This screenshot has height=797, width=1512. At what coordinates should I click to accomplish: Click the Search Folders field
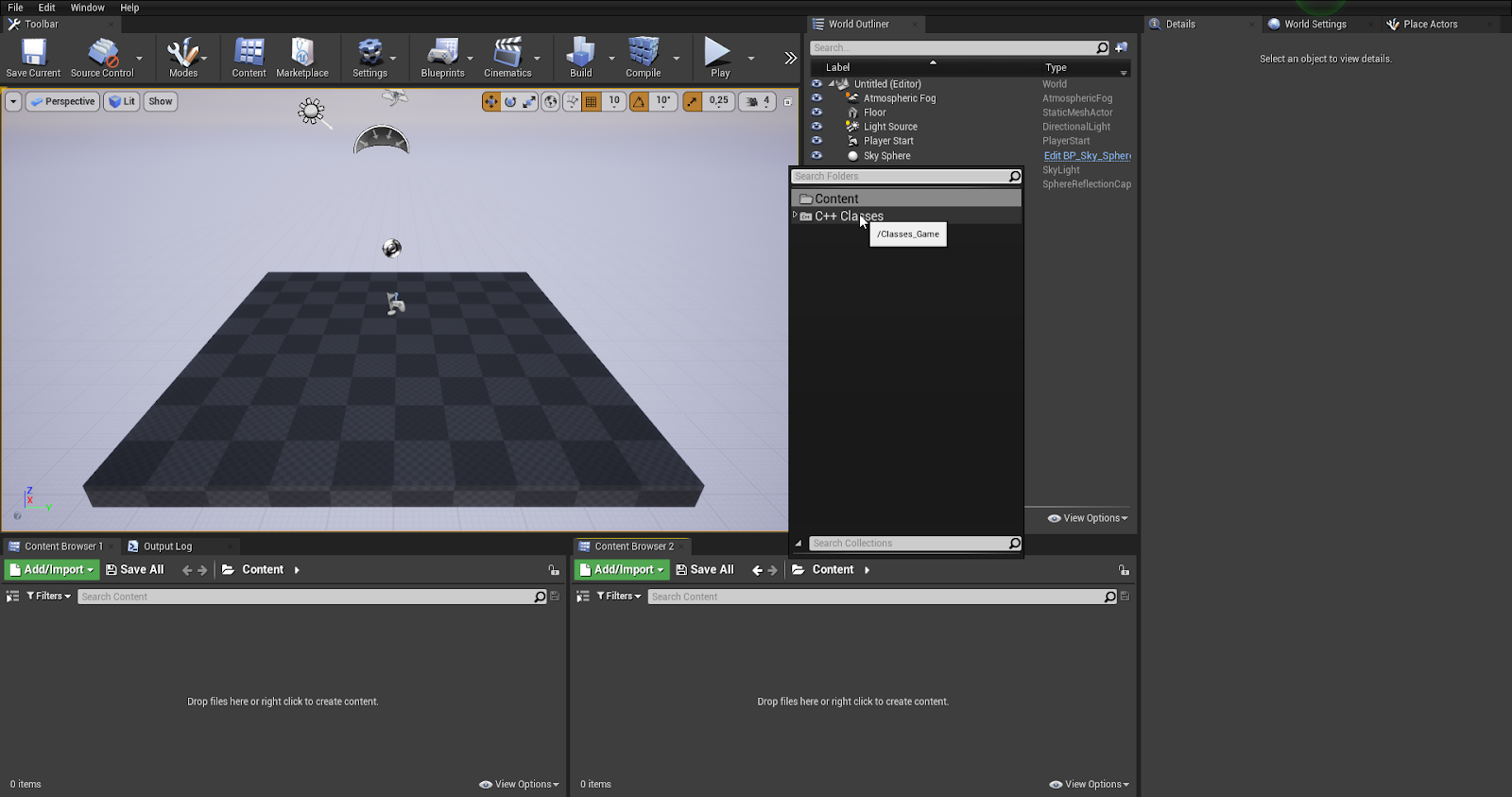tap(900, 177)
